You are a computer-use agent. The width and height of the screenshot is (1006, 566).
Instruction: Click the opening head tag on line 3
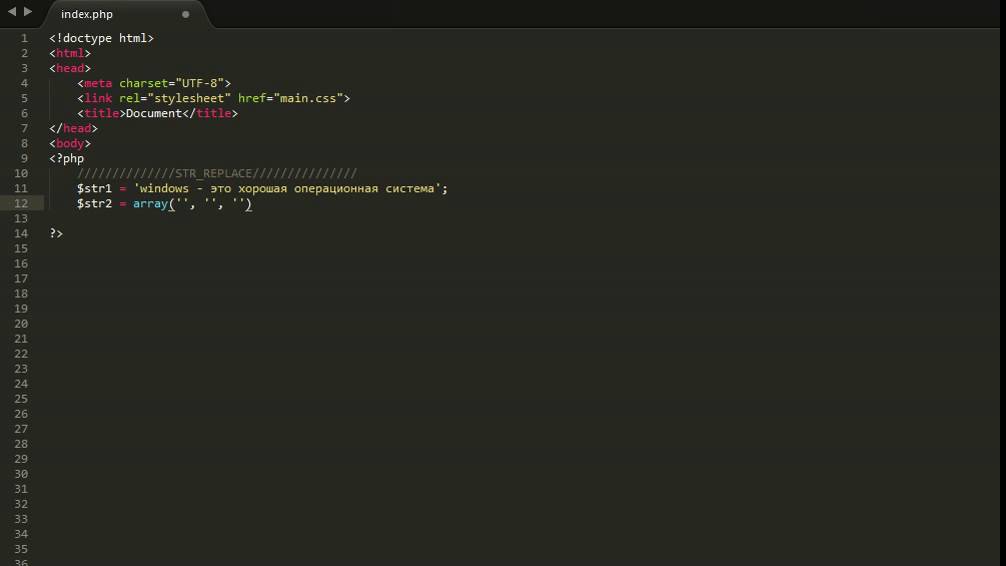(70, 68)
